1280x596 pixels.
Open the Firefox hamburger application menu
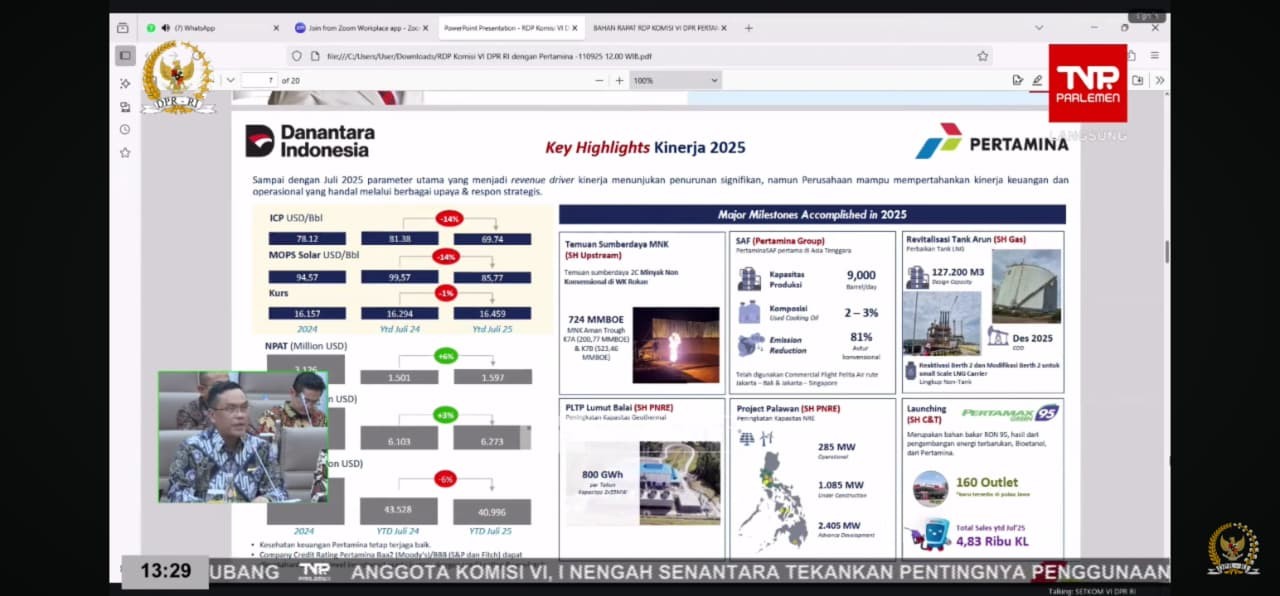coord(1155,56)
